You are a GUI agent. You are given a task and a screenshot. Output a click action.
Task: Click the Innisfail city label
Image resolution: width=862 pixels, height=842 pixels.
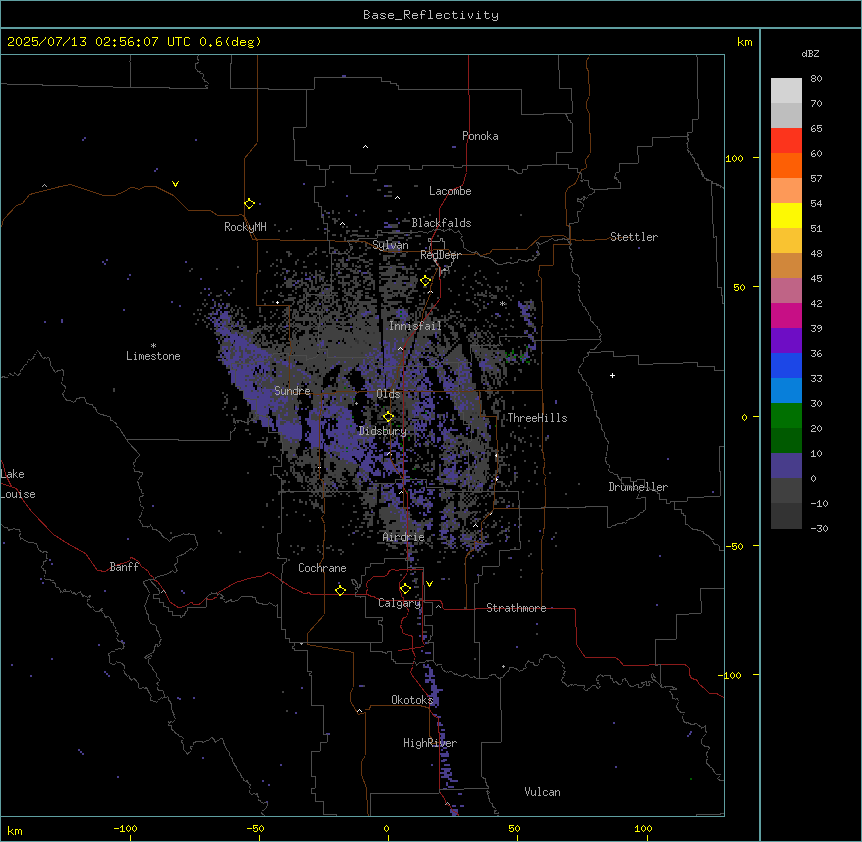[x=415, y=326]
